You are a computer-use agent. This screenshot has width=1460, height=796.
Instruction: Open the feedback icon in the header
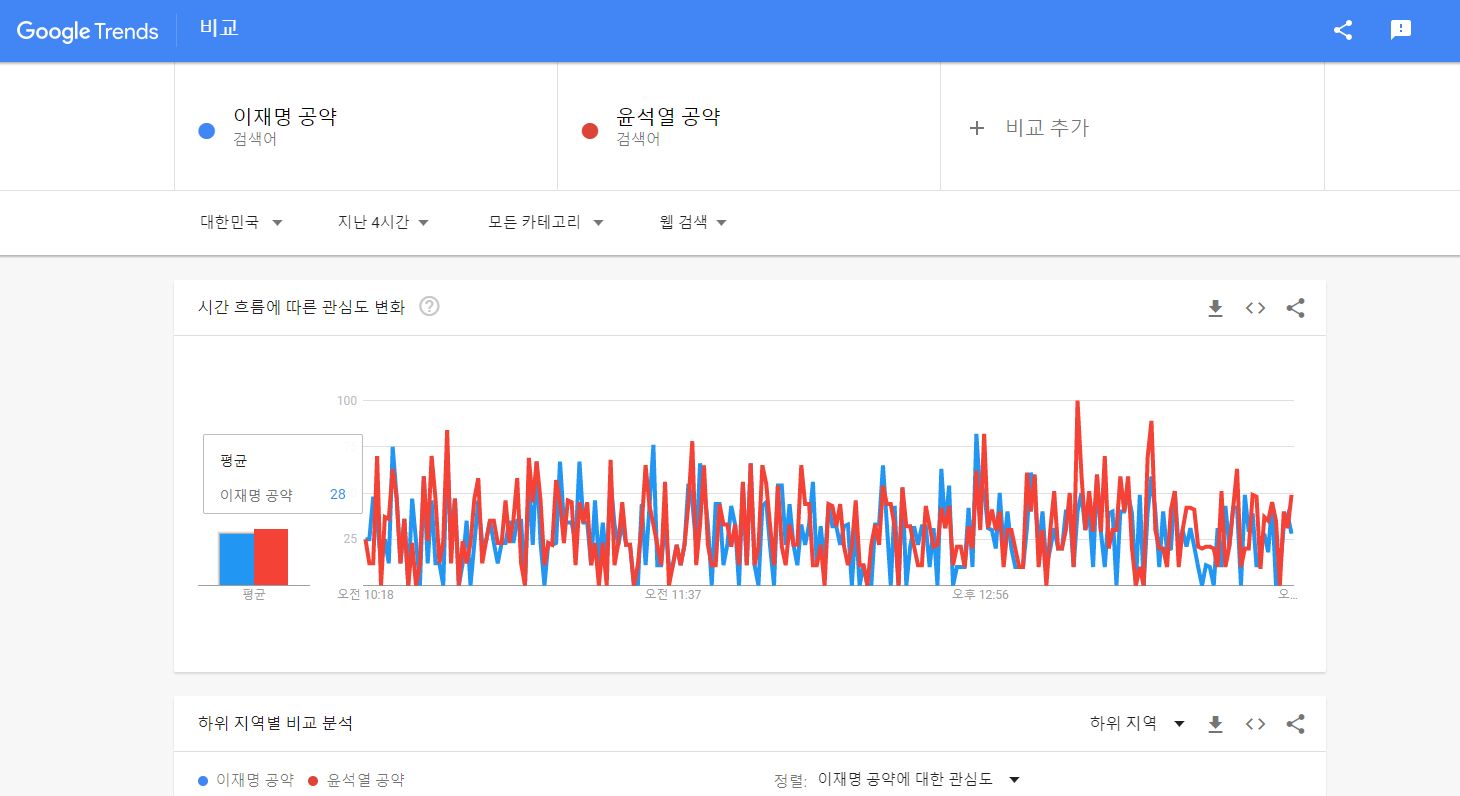click(x=1401, y=30)
